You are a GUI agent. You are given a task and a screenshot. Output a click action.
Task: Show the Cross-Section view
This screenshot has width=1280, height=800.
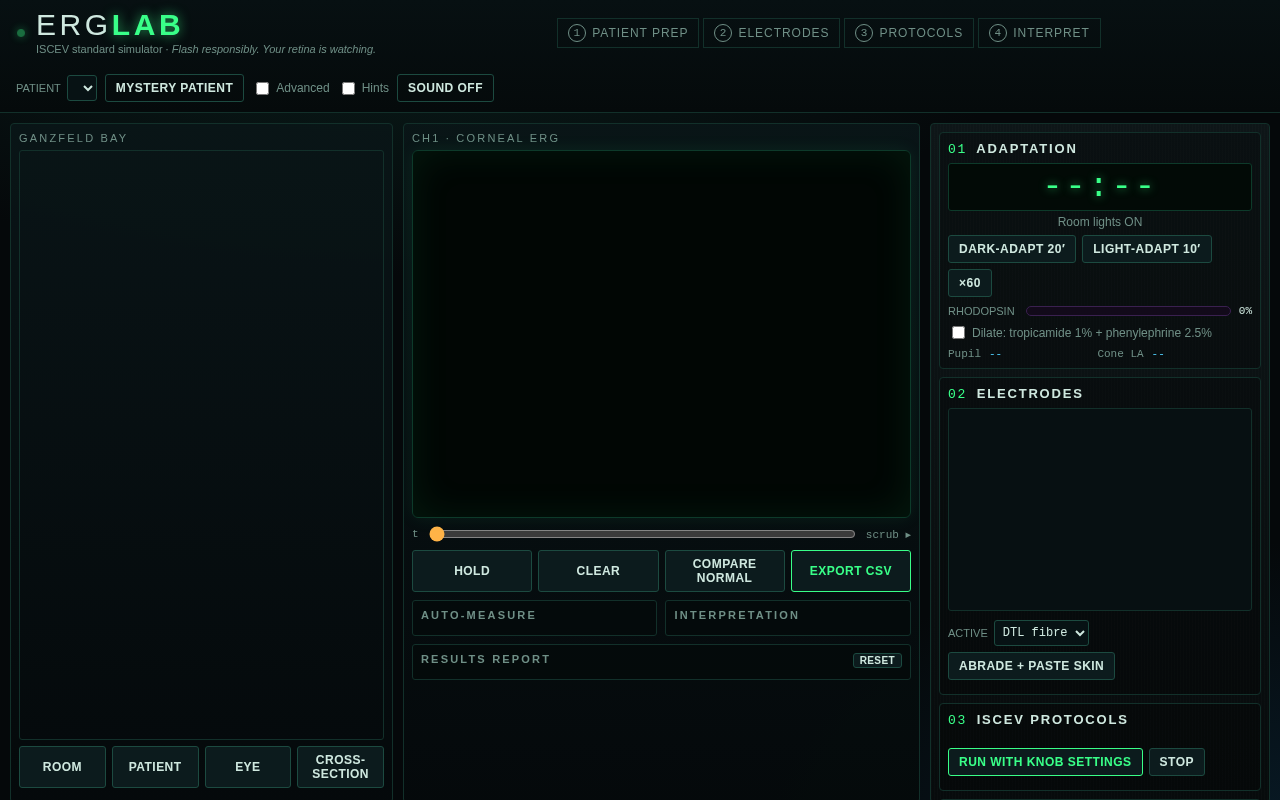click(x=340, y=767)
